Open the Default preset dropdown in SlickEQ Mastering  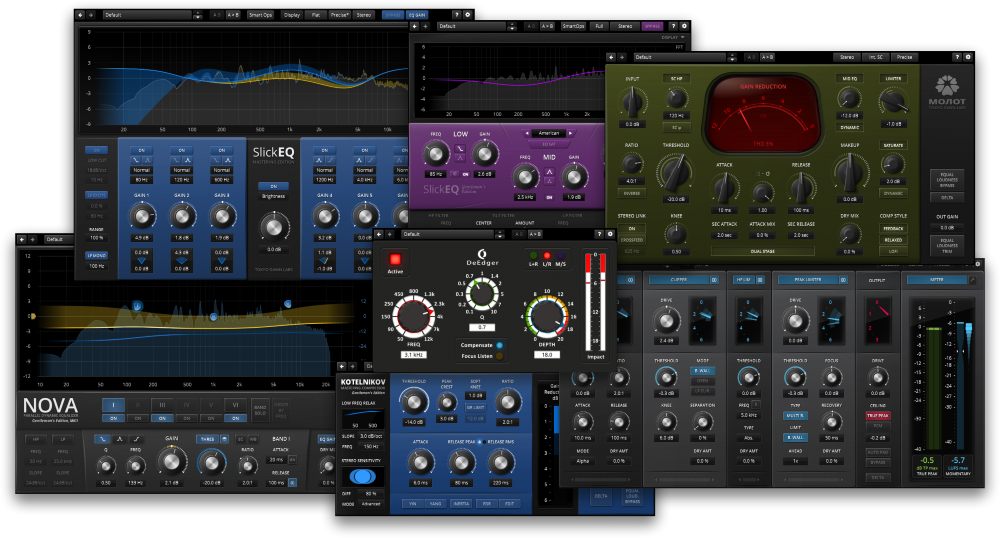point(145,15)
